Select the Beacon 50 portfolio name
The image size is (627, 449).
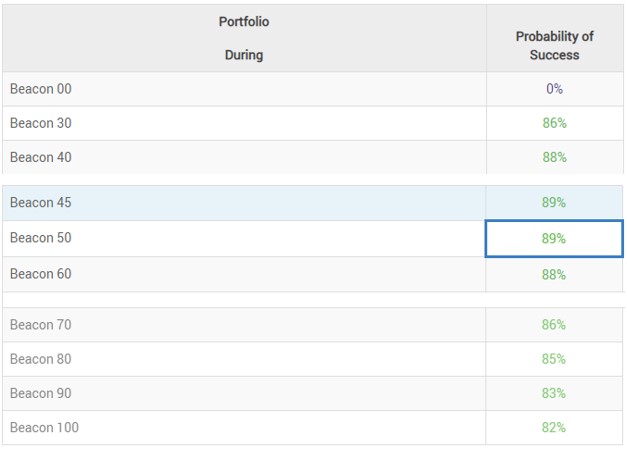click(41, 238)
